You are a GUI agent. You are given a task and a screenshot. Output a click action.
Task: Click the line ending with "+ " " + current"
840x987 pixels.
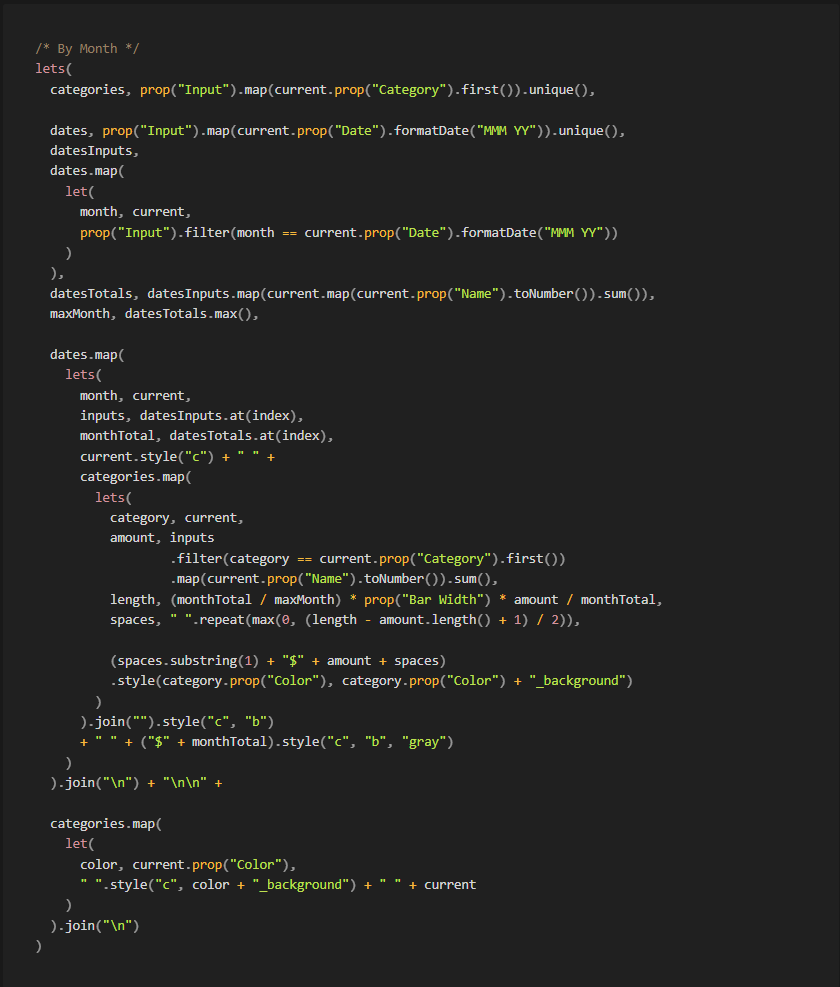(x=278, y=884)
